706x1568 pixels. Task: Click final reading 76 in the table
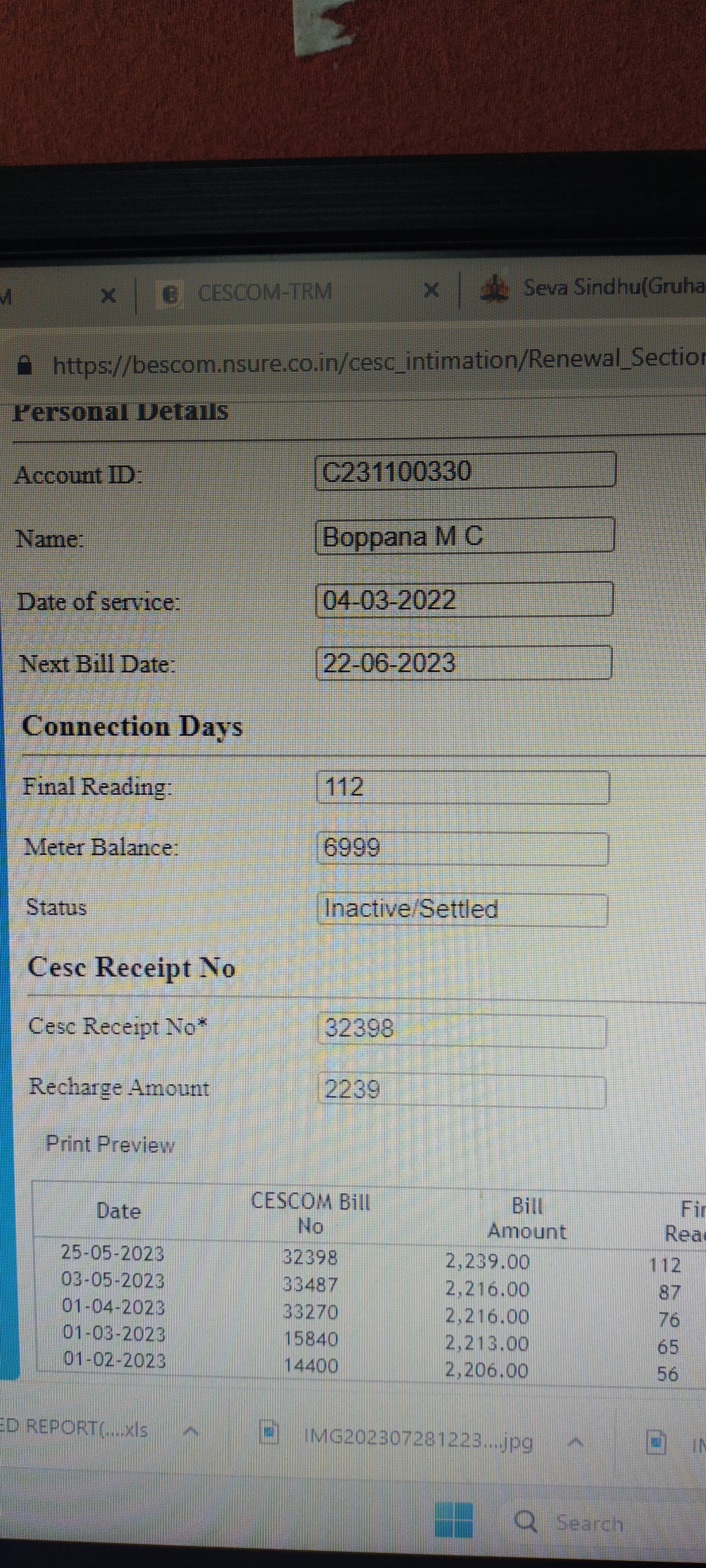tap(669, 1319)
